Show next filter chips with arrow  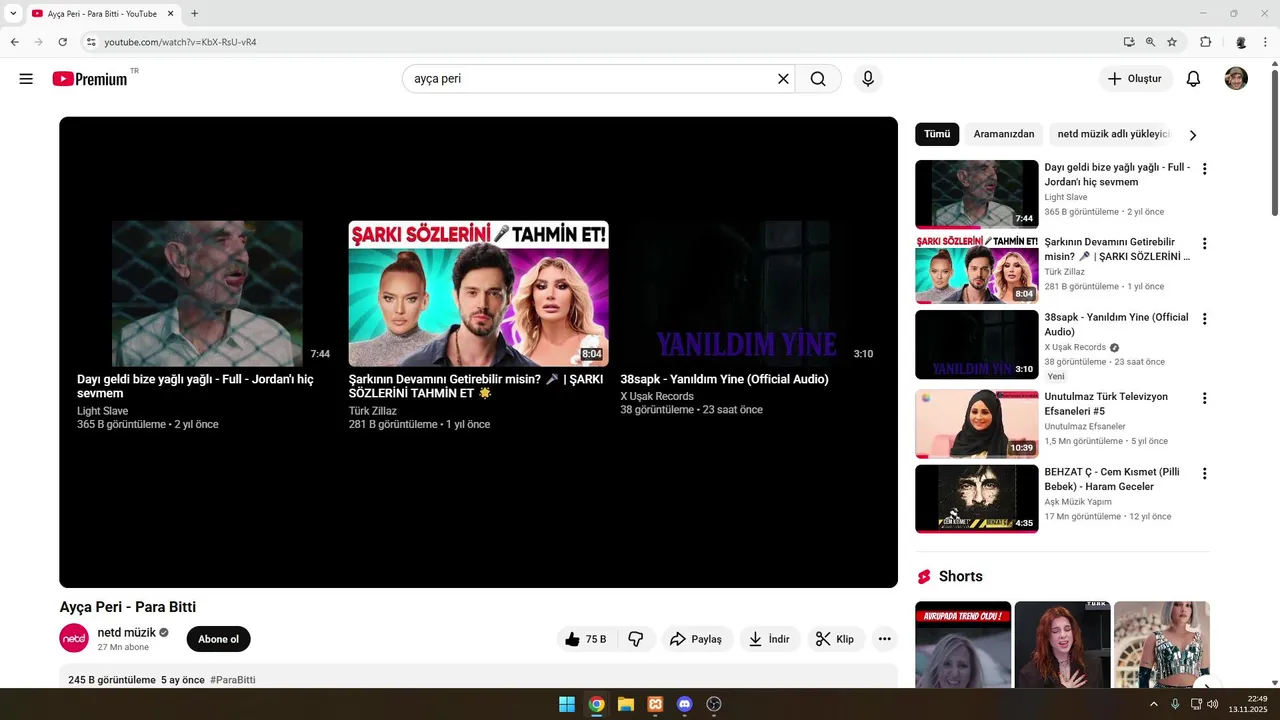click(1192, 135)
